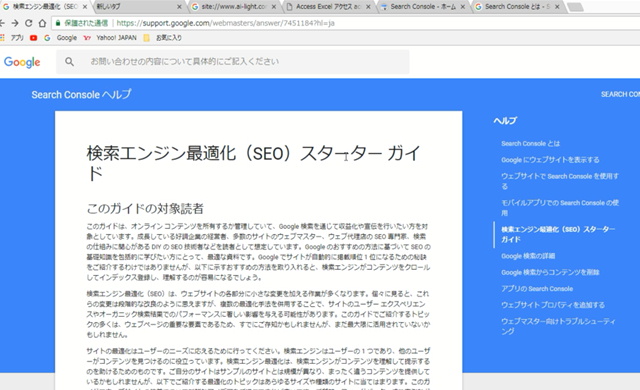The height and width of the screenshot is (390, 640).
Task: Open ウェブサイト プロパティを追加する link
Action: pyautogui.click(x=553, y=305)
